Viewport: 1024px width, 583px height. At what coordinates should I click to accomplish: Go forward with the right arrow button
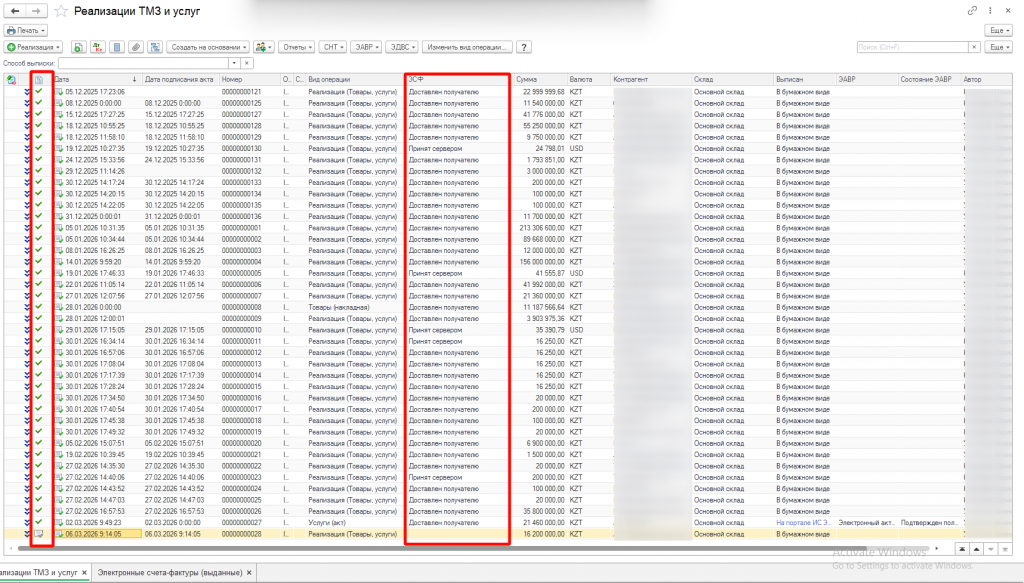pyautogui.click(x=37, y=11)
